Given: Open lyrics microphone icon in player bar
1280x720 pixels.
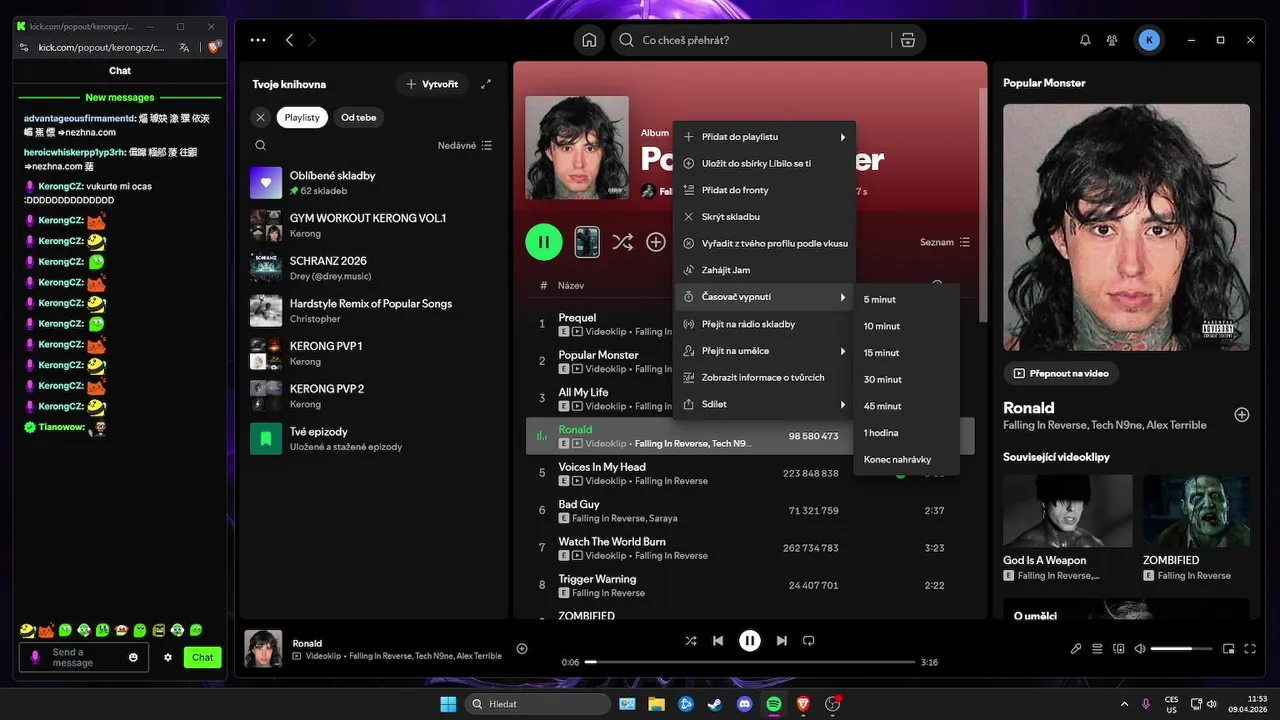Looking at the screenshot, I should pos(1076,649).
